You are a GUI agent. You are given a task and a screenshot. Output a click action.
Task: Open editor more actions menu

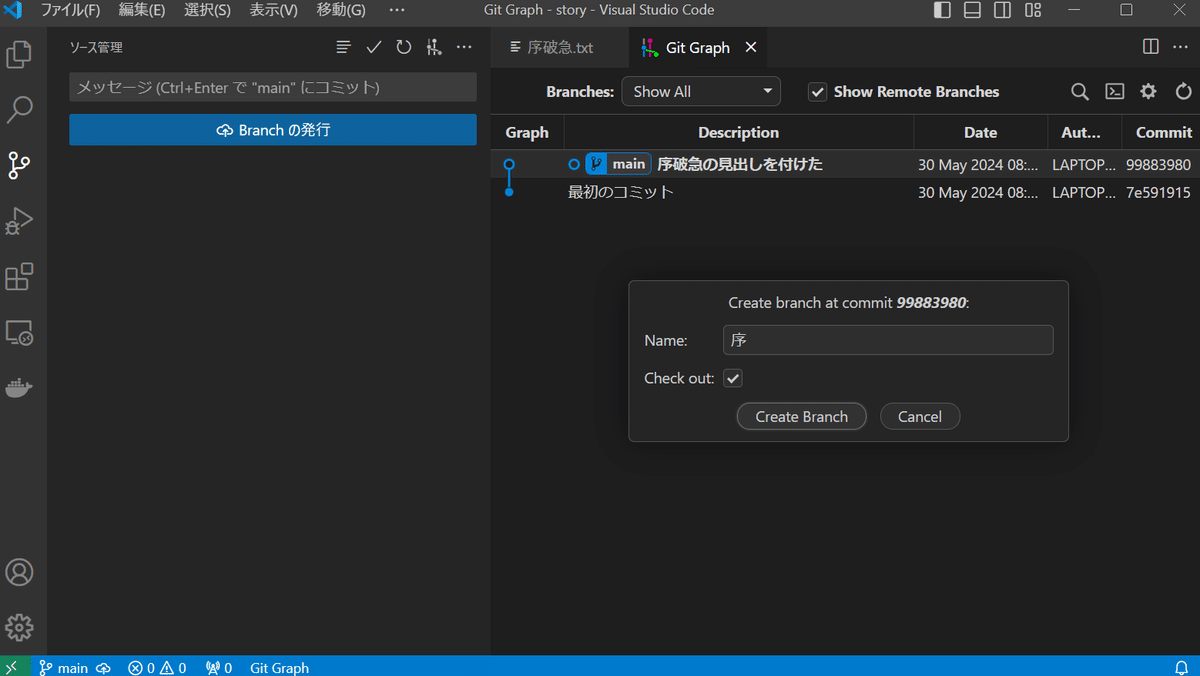pyautogui.click(x=1181, y=47)
